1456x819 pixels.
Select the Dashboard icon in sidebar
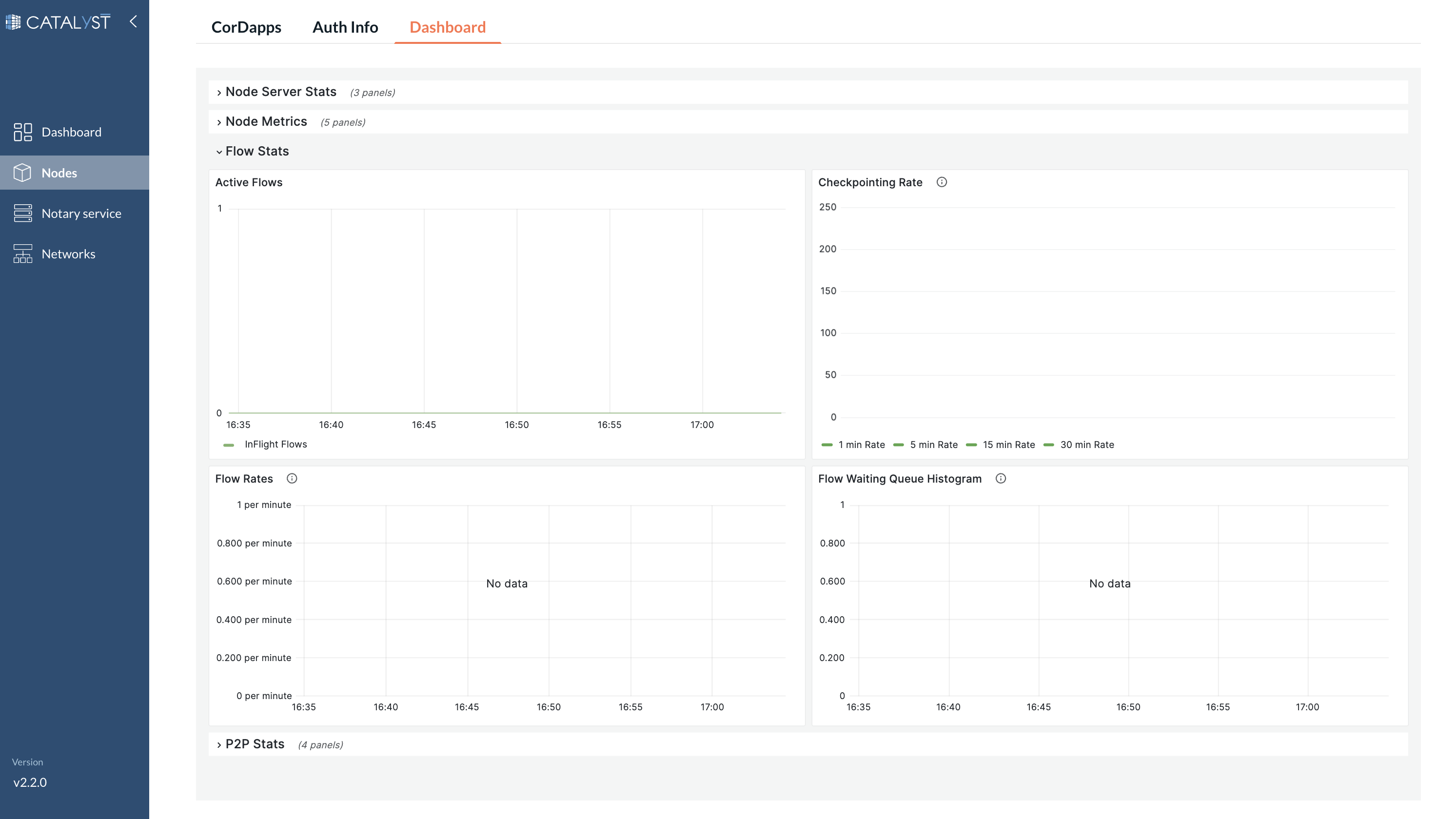[23, 132]
